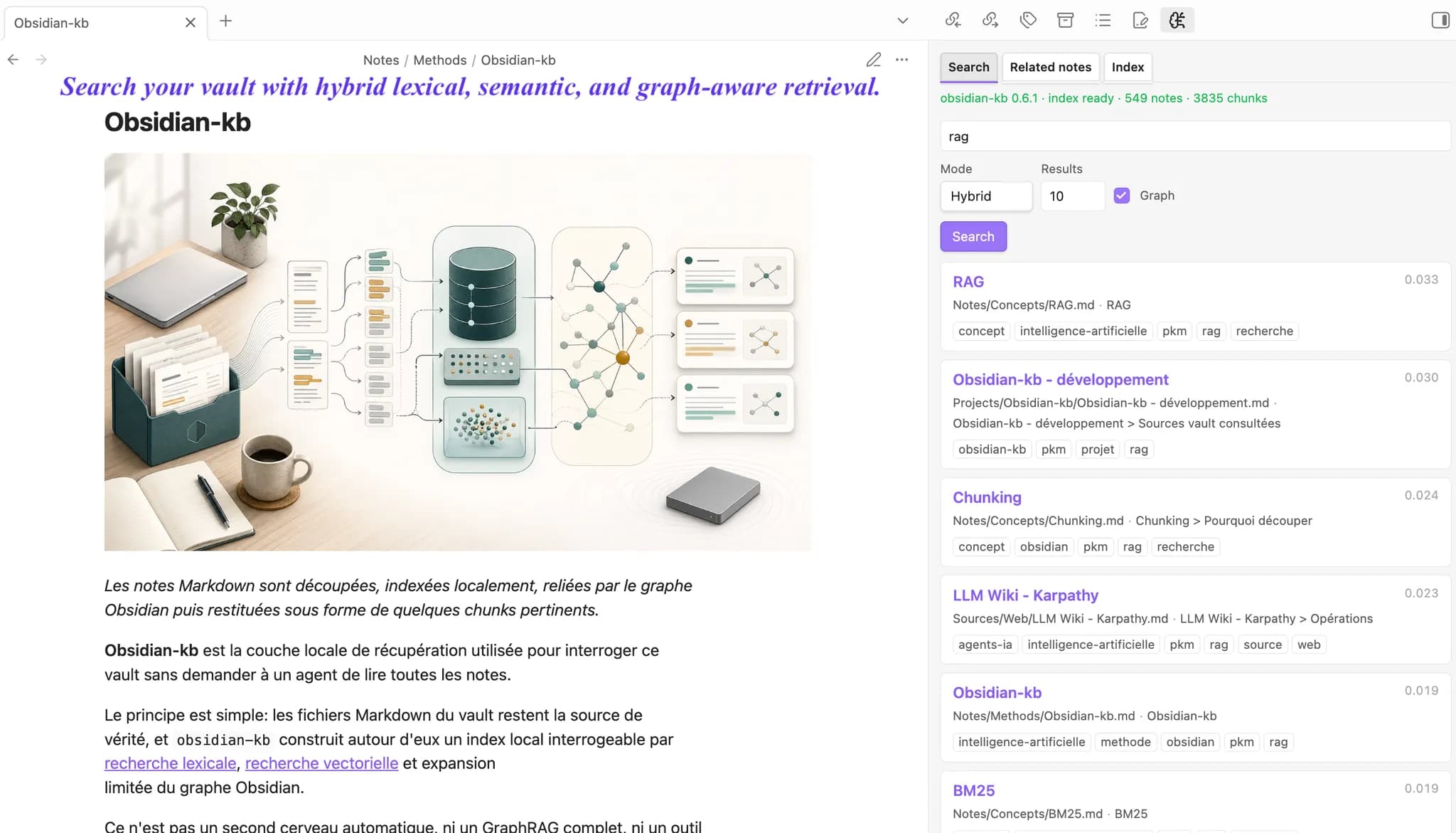Open the note-edit footnotes panel icon
The width and height of the screenshot is (1456, 833).
click(x=1140, y=20)
